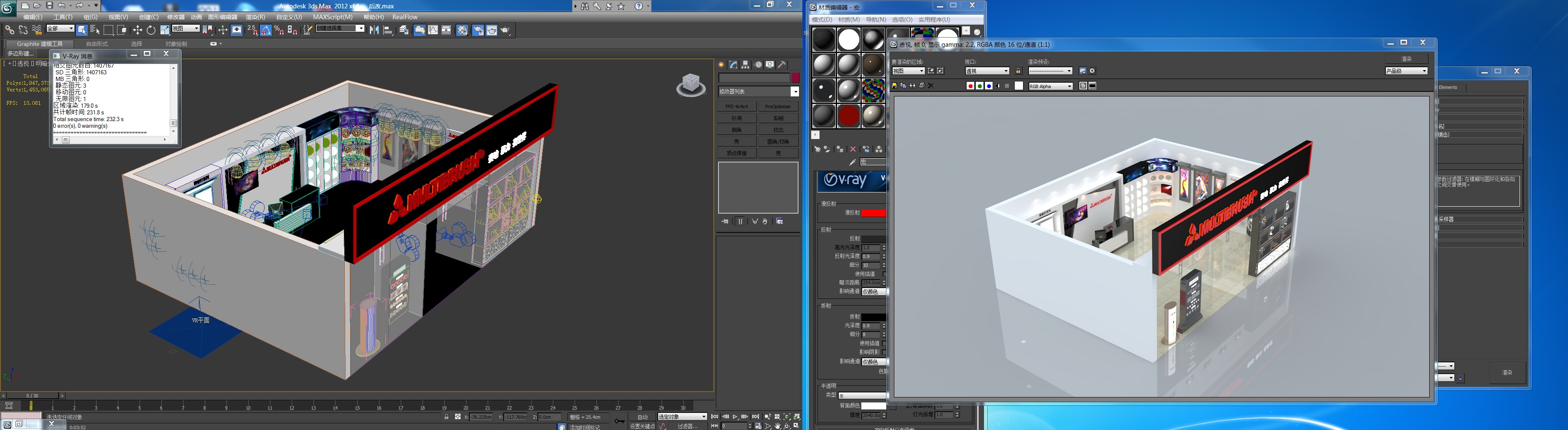
Task: Open the 视图 reference coordinate dropdown
Action: [x=186, y=28]
